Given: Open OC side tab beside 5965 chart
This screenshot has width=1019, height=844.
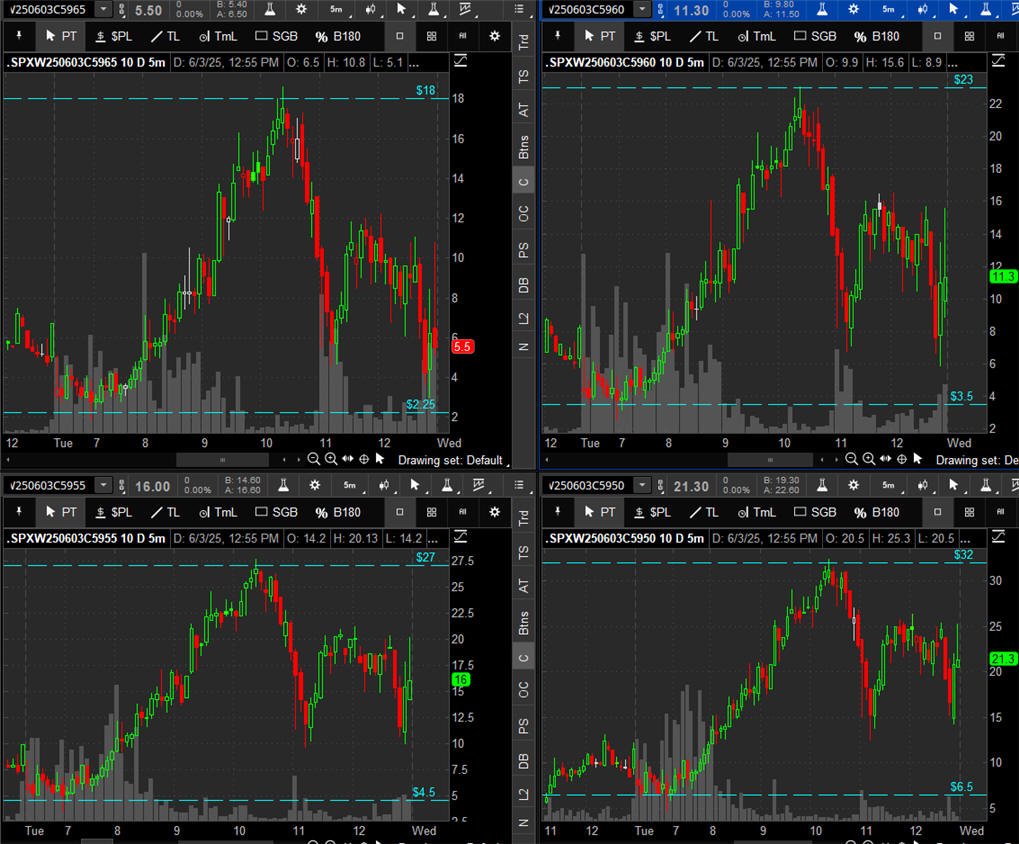Looking at the screenshot, I should pos(523,213).
